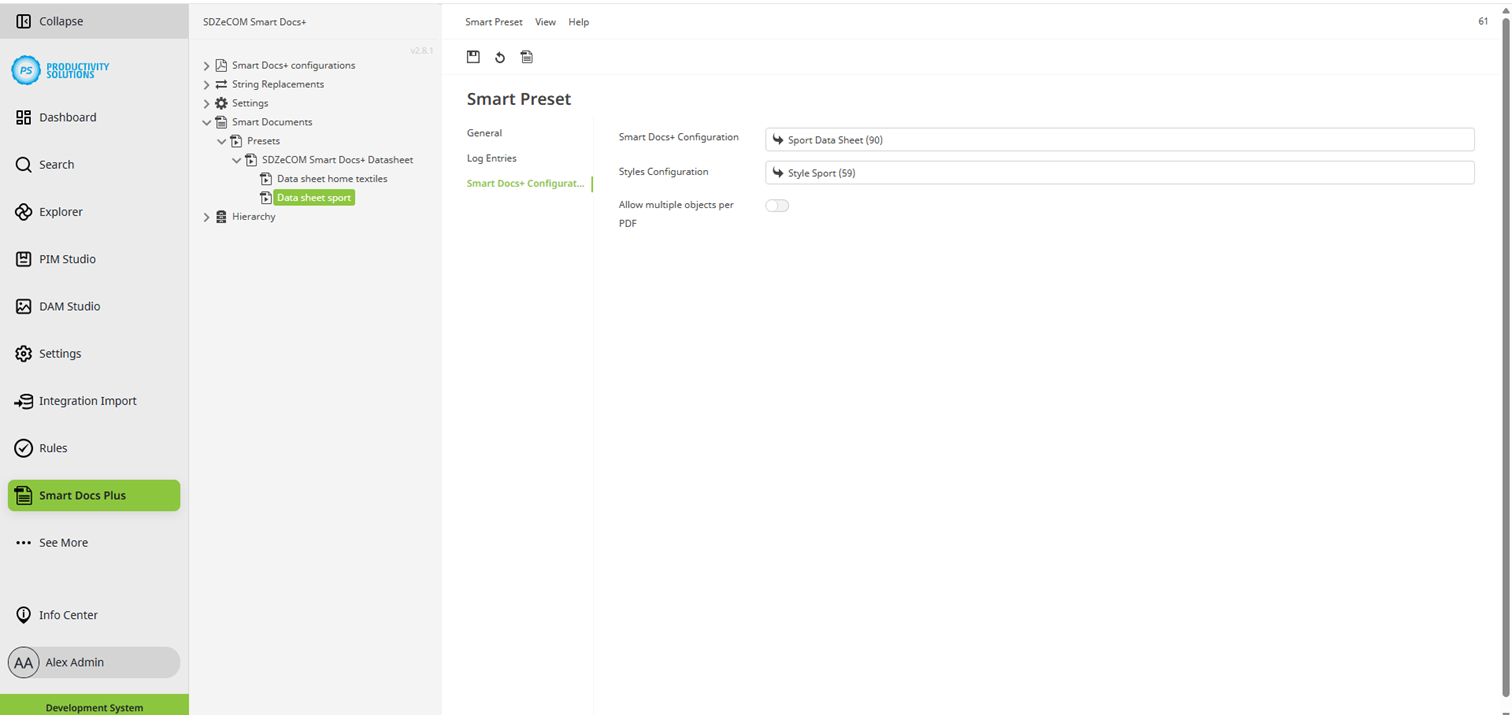Image resolution: width=1512 pixels, height=715 pixels.
Task: Click the Collapse button at top left
Action: [48, 20]
